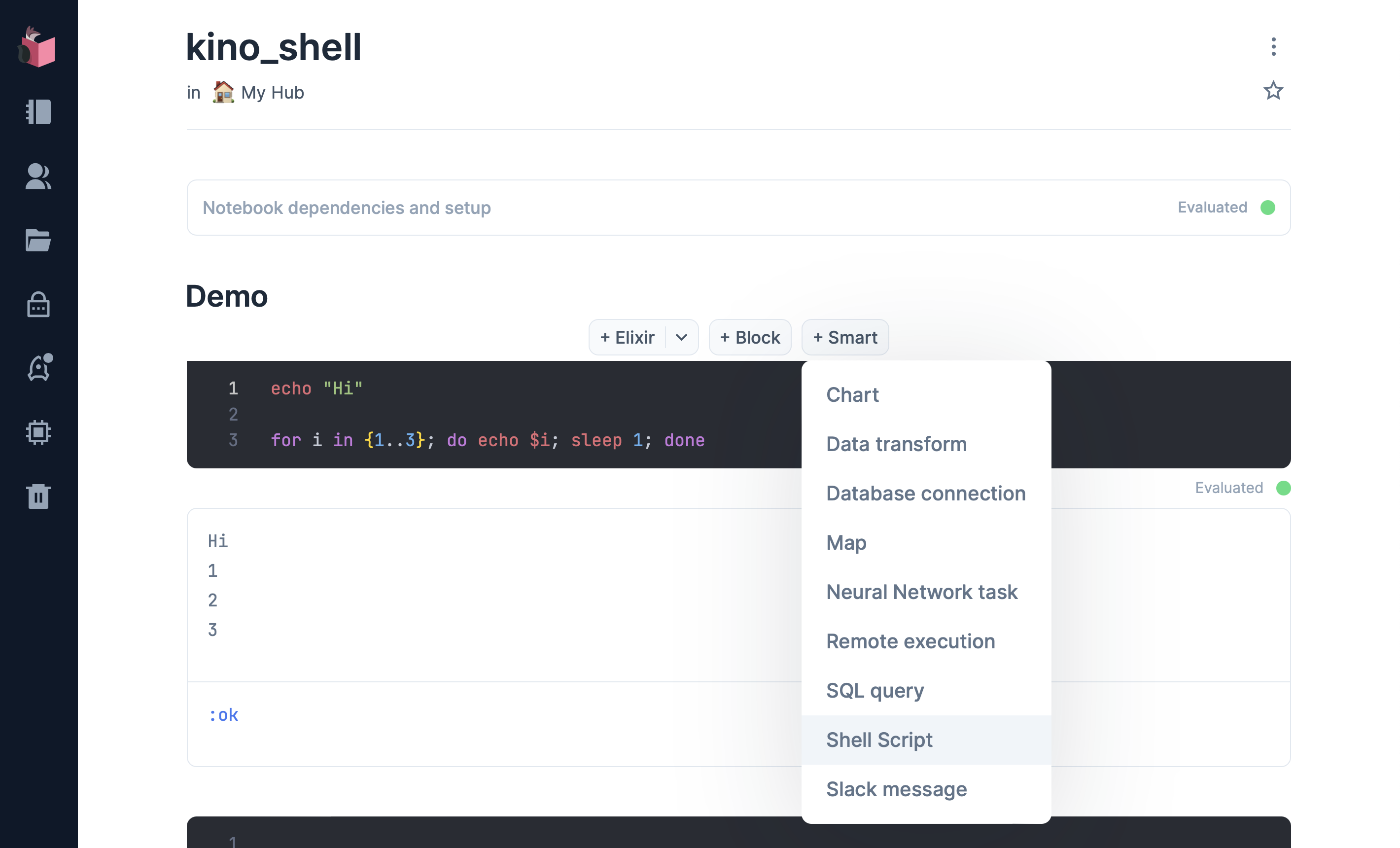Click the + Block button
Viewport: 1400px width, 848px height.
click(x=749, y=338)
